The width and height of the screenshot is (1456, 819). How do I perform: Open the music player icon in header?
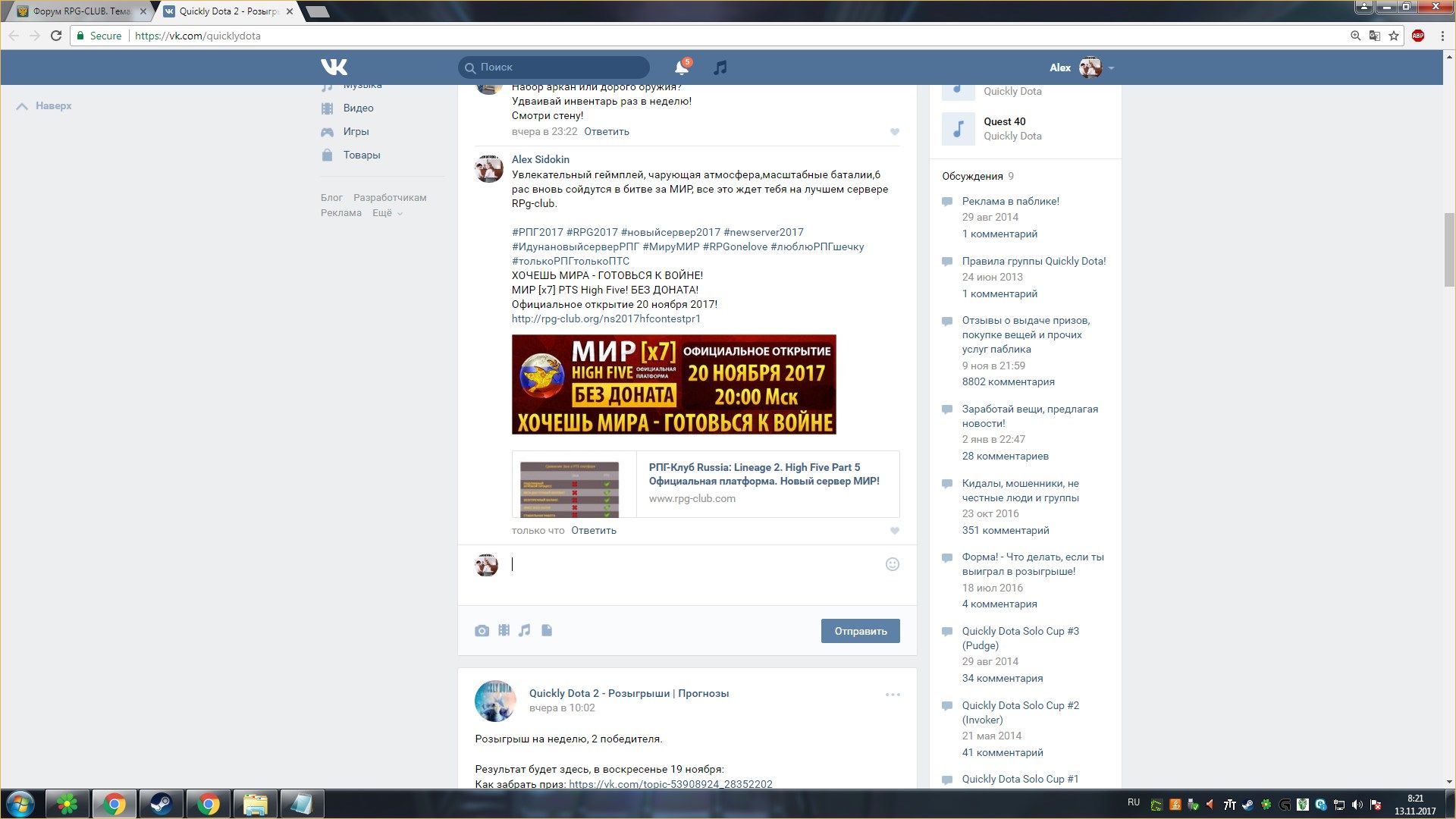pyautogui.click(x=720, y=67)
